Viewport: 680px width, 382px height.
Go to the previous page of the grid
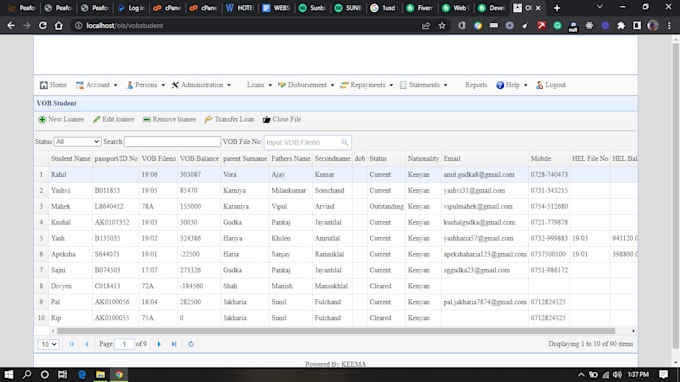86,344
